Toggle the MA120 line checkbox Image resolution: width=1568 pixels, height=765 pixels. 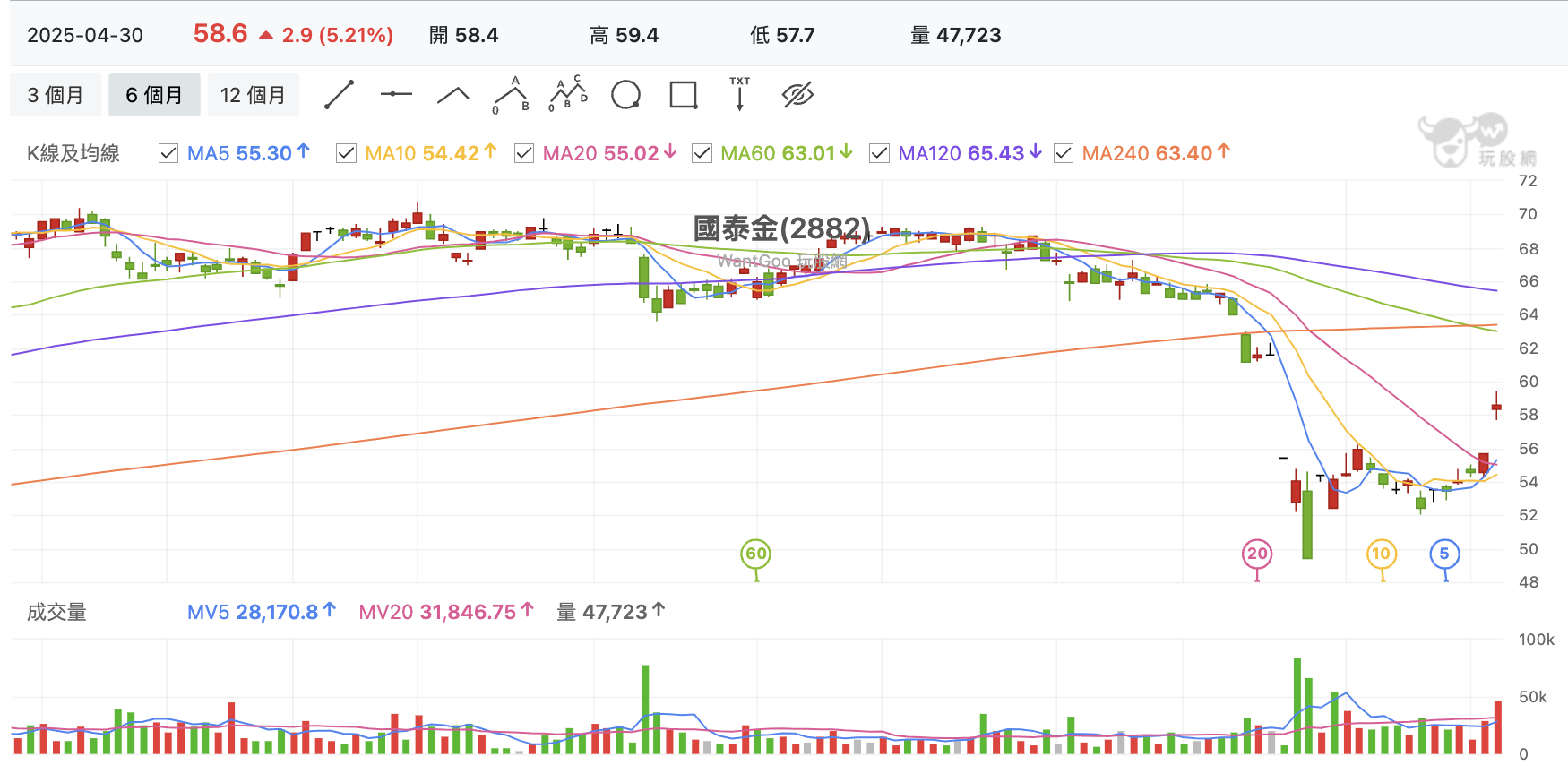pyautogui.click(x=879, y=153)
